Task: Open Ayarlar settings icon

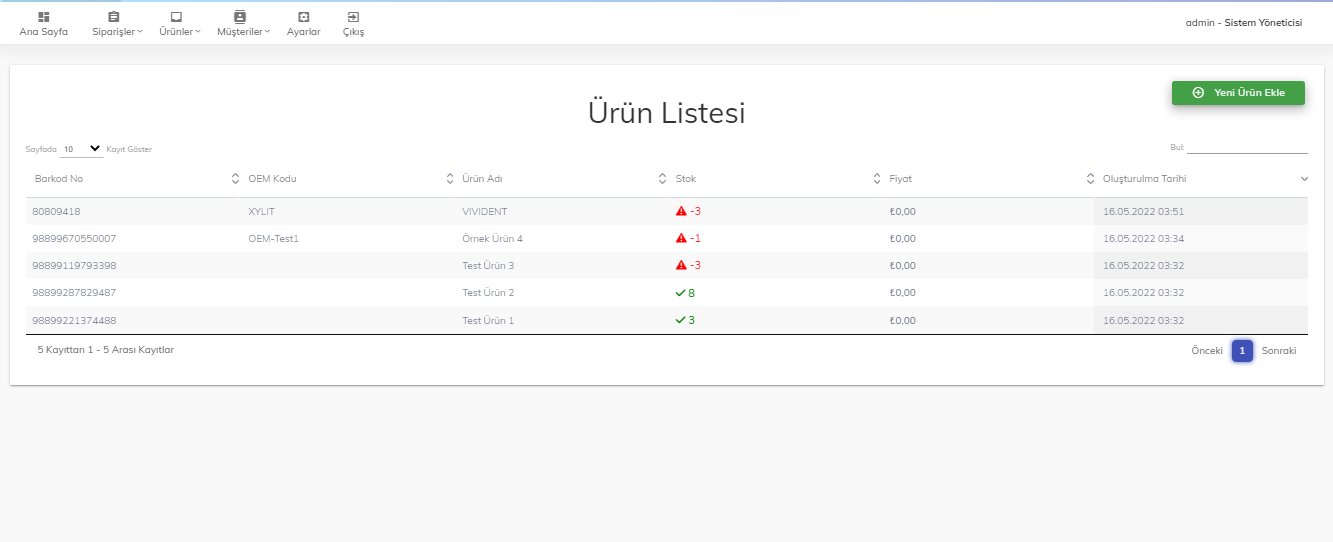Action: coord(303,17)
